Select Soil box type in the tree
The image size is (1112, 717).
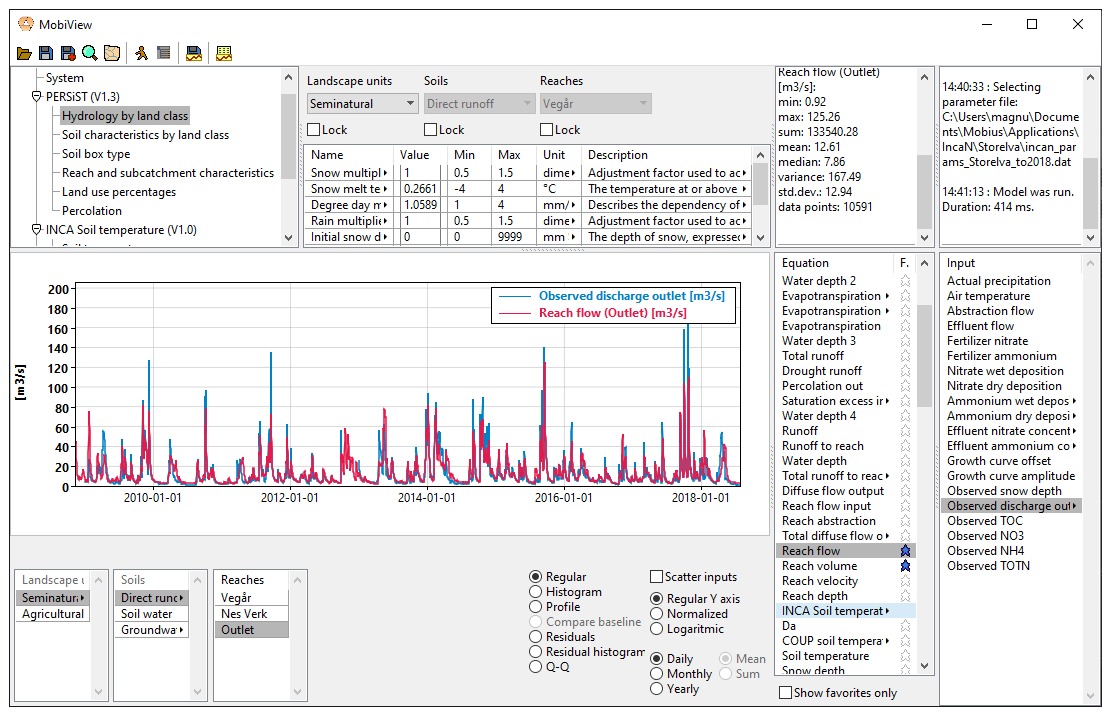point(96,154)
